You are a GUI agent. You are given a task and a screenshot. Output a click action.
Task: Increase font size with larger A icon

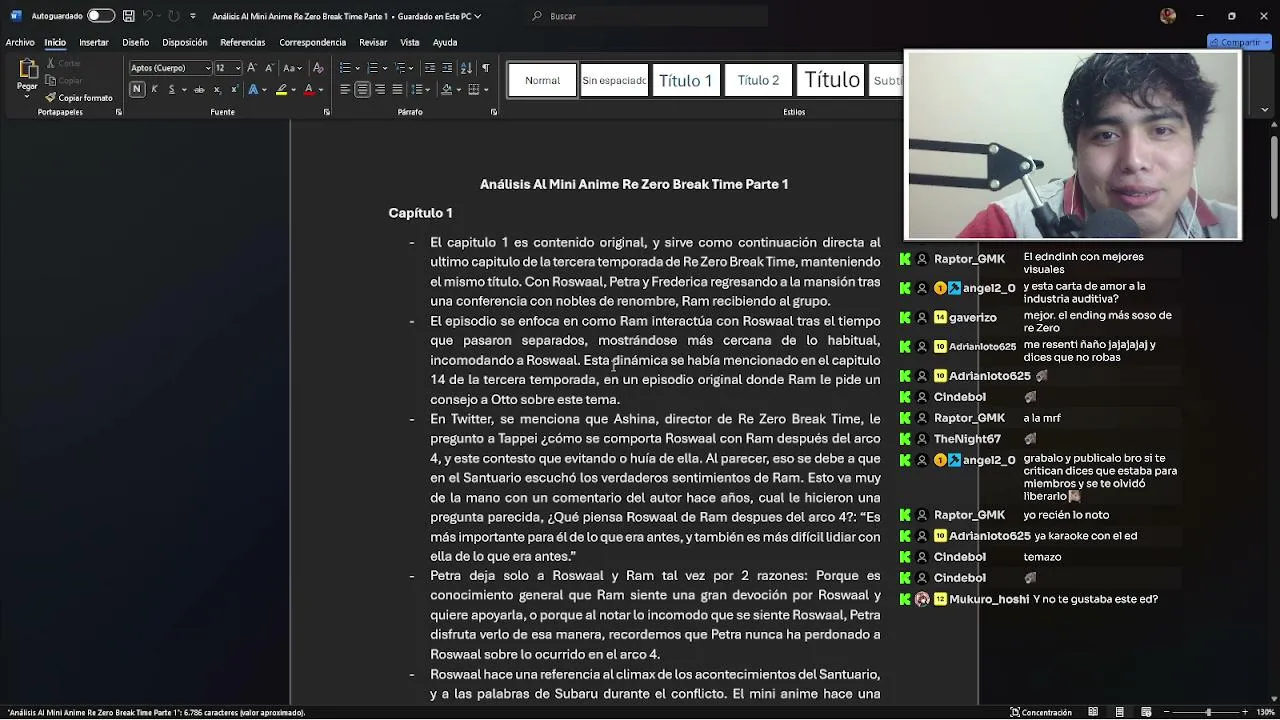pyautogui.click(x=252, y=68)
